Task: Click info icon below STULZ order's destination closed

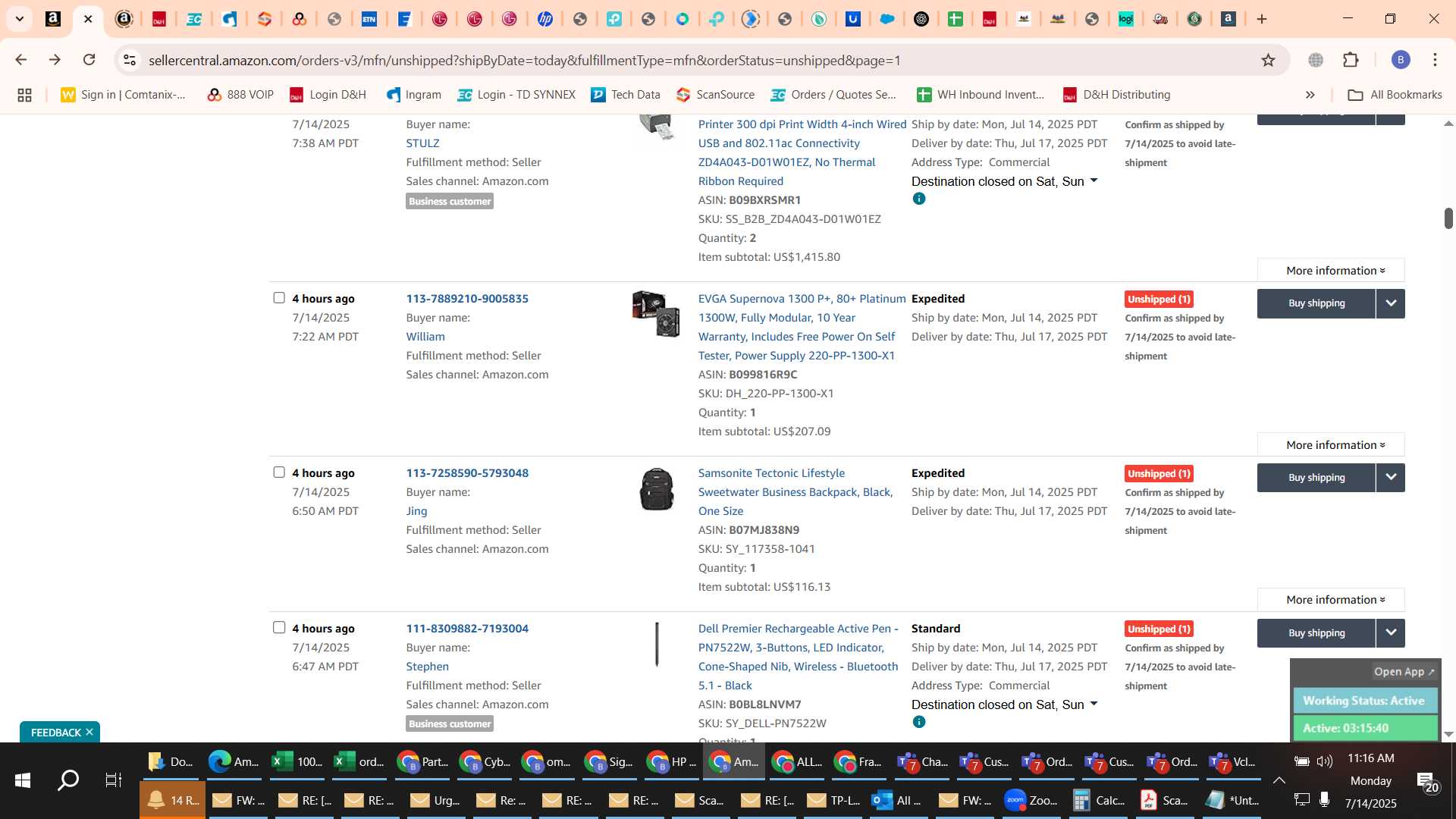Action: (919, 199)
